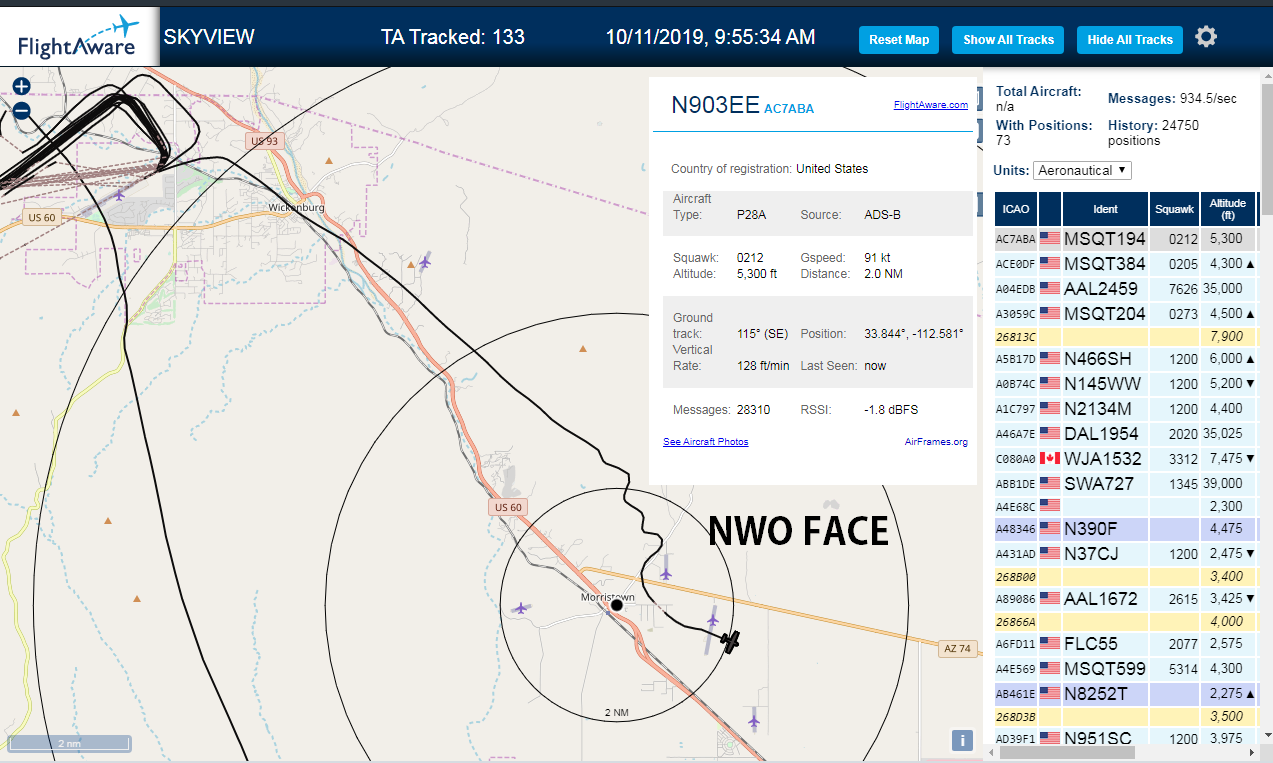
Task: Select the MSQT599 row
Action: 1125,669
